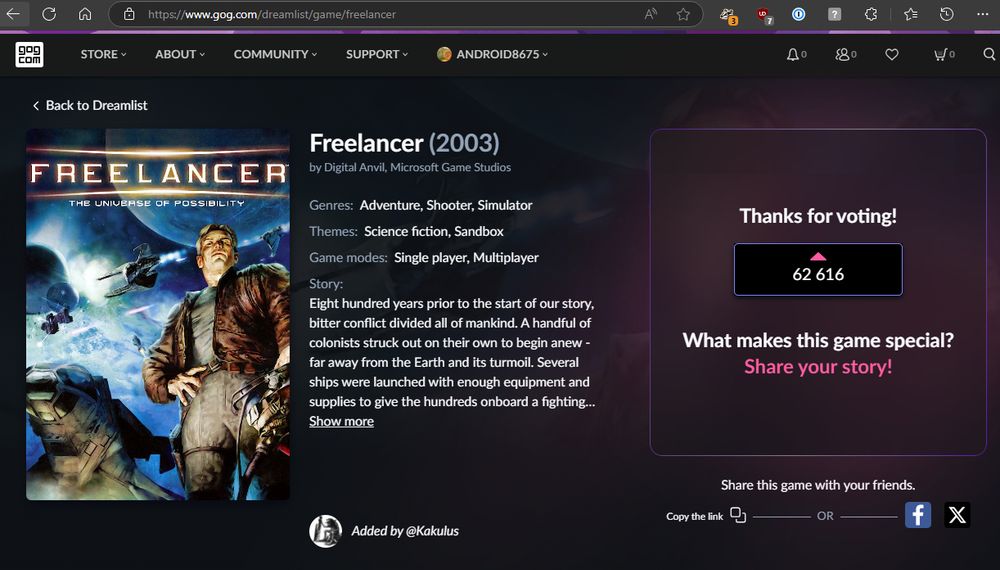
Task: Open the browser home page icon
Action: click(85, 14)
